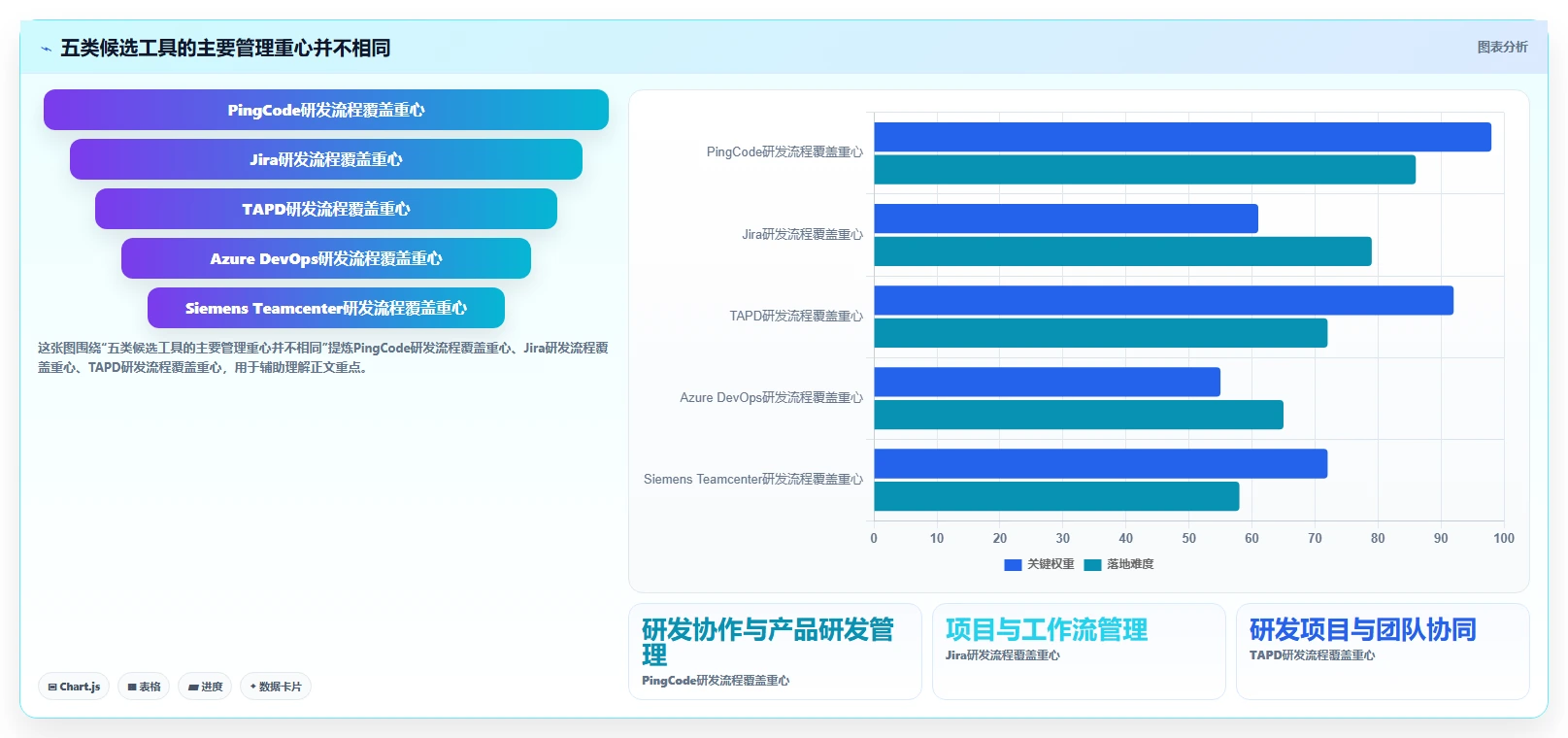Viewport: 1568px width, 738px height.
Task: Open the 研发项目与团队协同 data card
Action: (1383, 652)
